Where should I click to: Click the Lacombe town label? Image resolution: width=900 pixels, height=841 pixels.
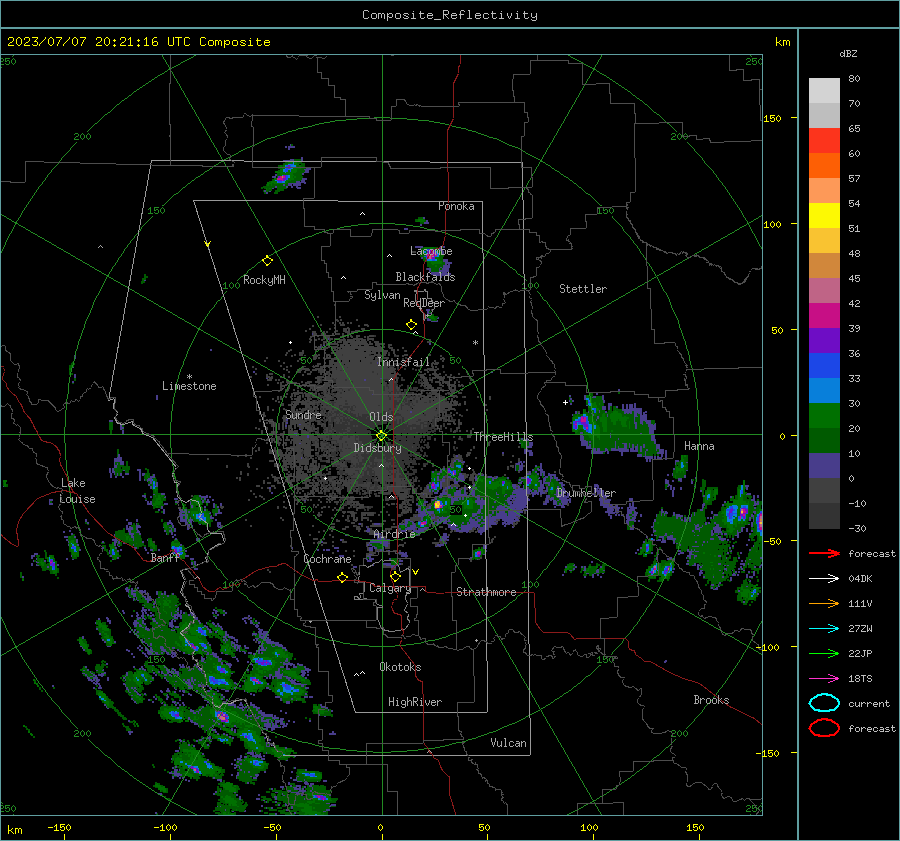click(x=431, y=251)
